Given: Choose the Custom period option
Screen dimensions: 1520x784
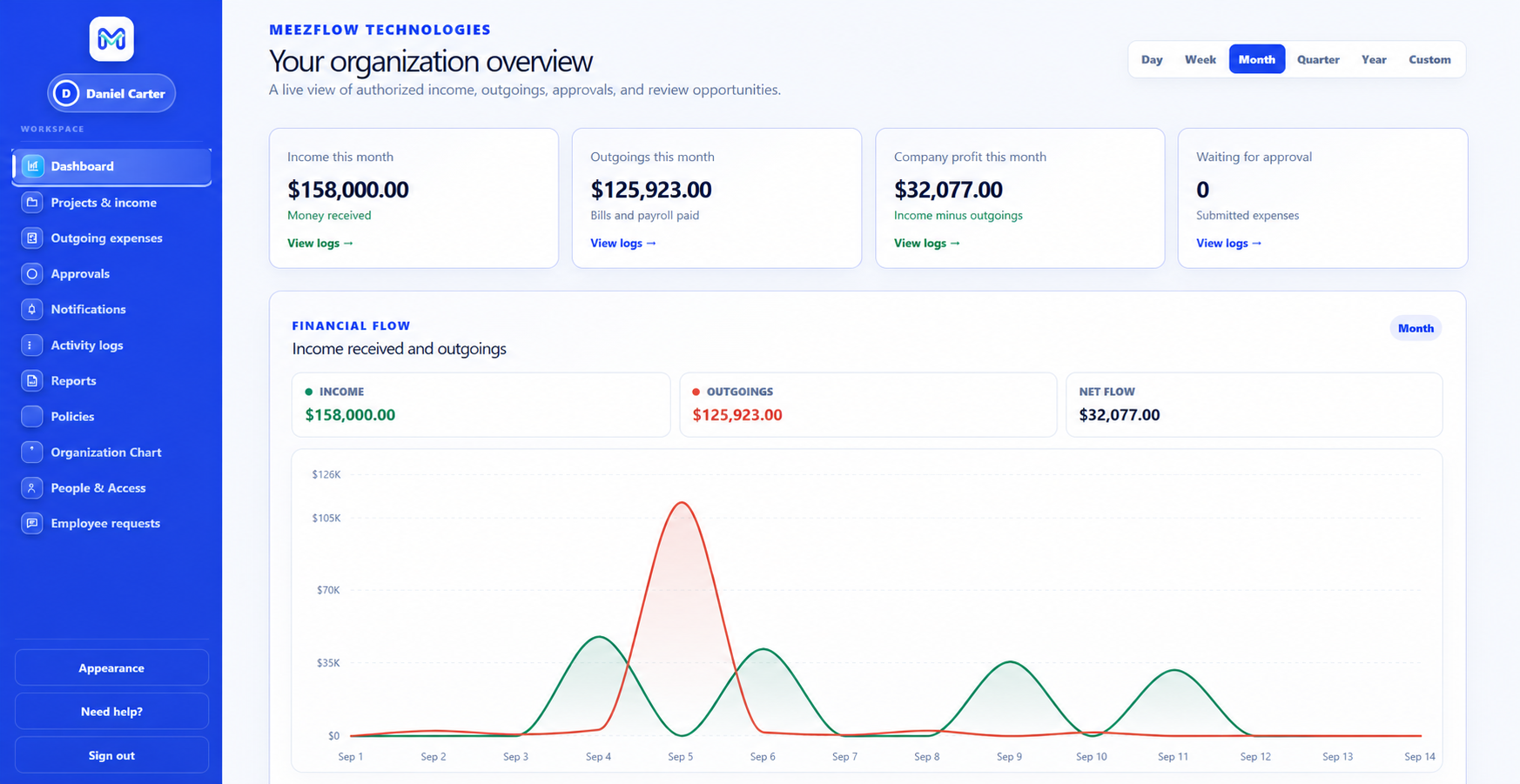Looking at the screenshot, I should click(1429, 59).
